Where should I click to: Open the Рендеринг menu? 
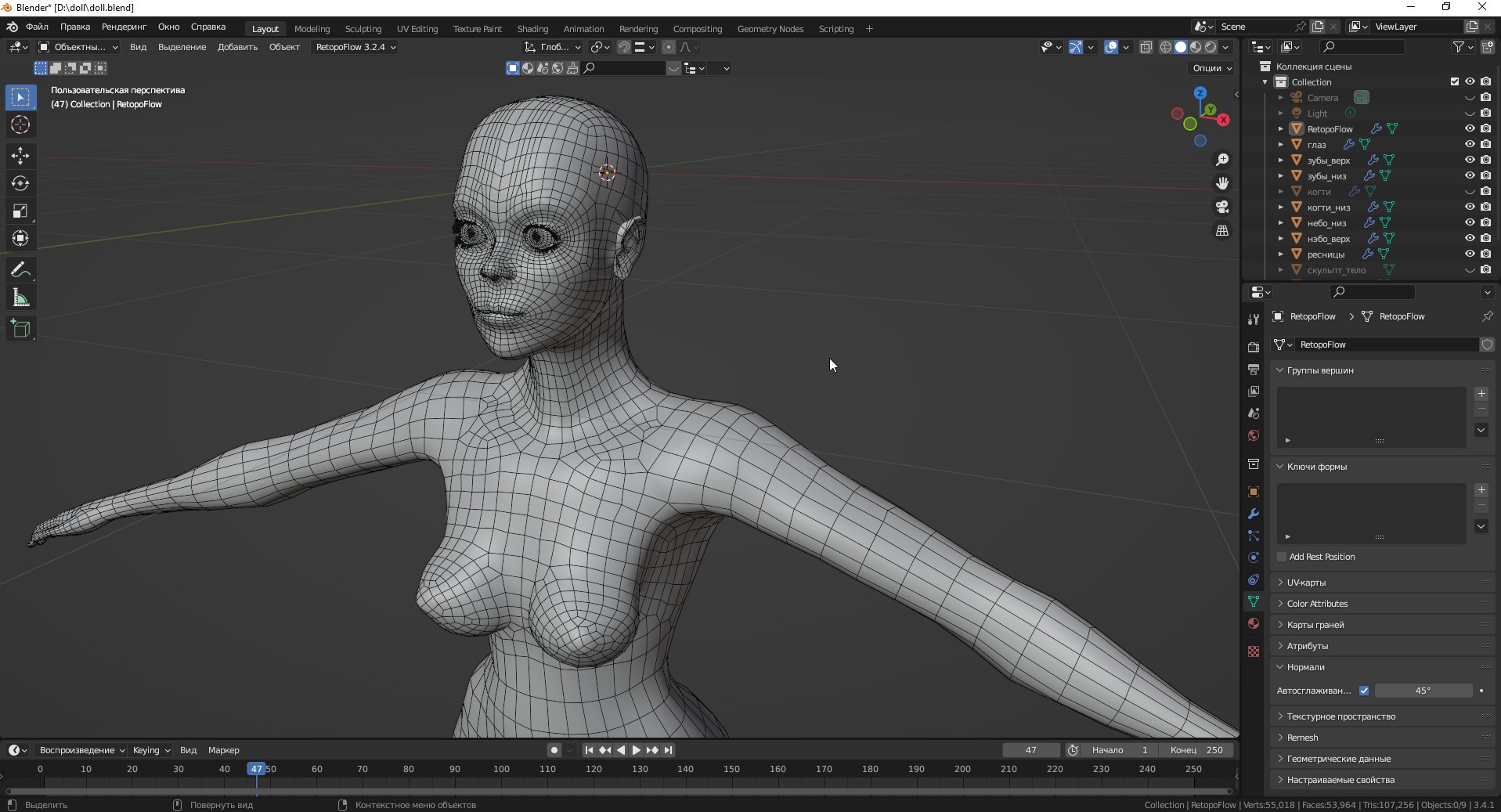pos(124,27)
